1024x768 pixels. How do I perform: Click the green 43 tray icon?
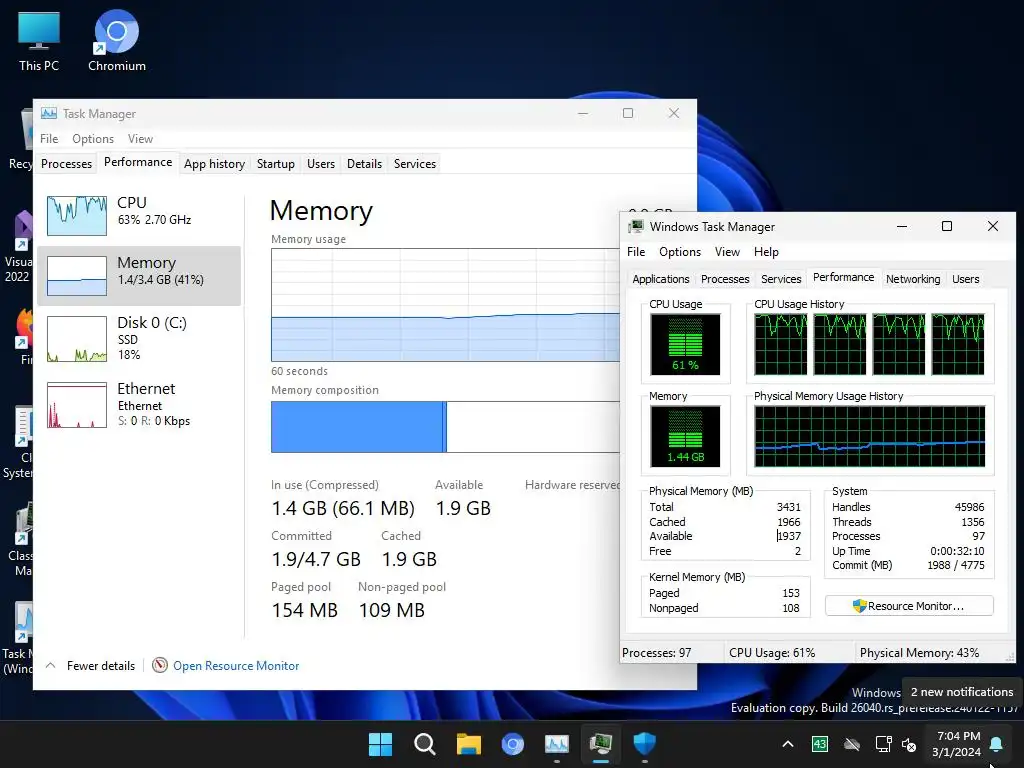coord(820,744)
